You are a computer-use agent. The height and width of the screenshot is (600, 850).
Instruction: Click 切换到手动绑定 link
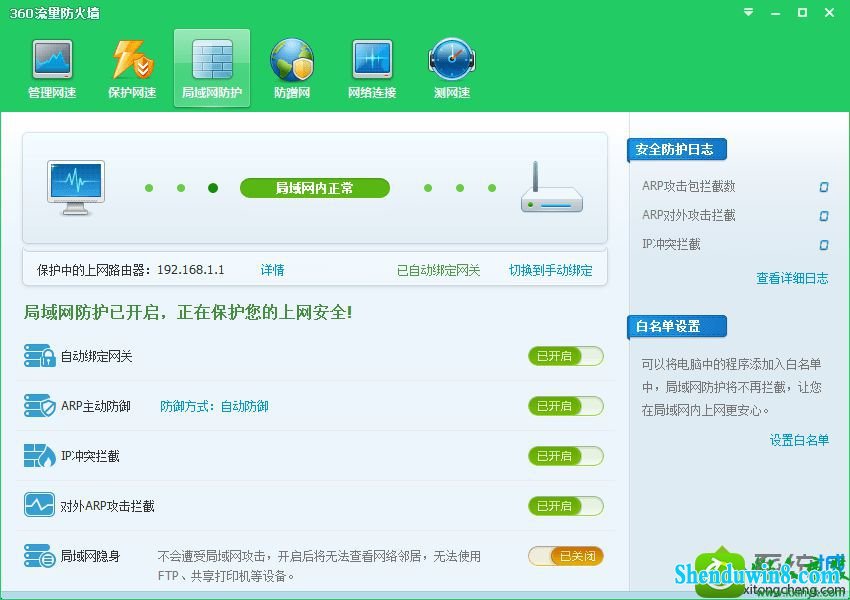tap(550, 270)
